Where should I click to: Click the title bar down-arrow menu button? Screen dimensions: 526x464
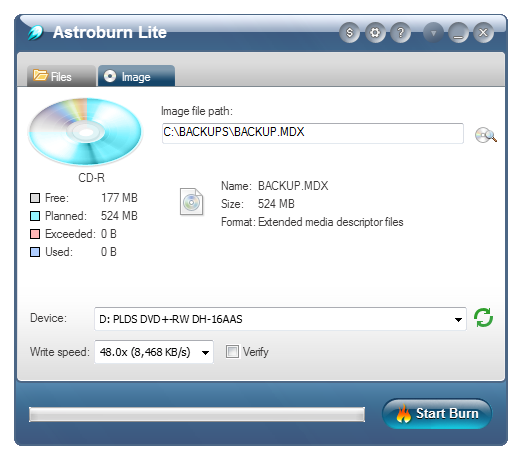click(x=433, y=33)
